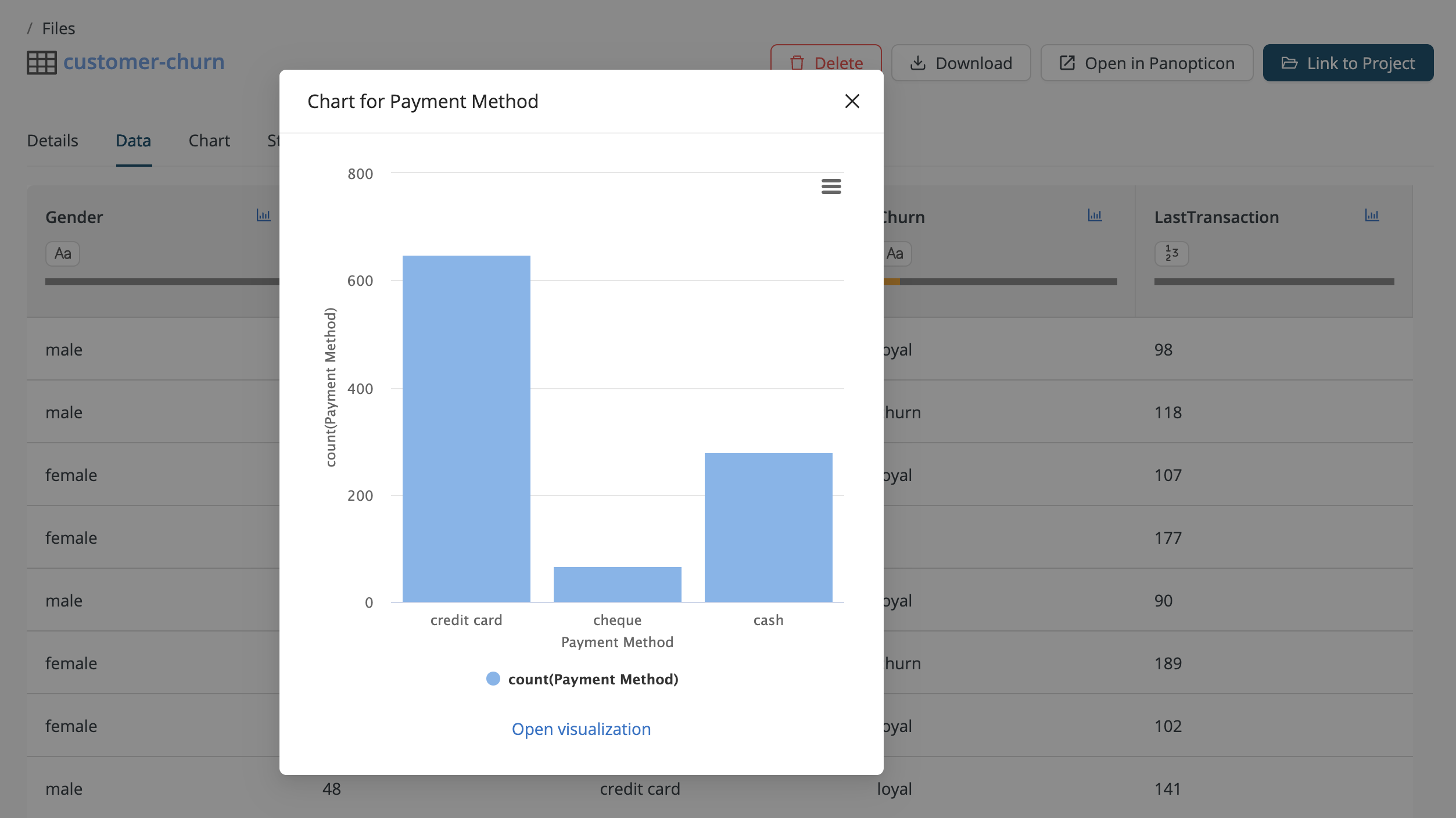The height and width of the screenshot is (818, 1456).
Task: Click the Download button
Action: pyautogui.click(x=961, y=63)
